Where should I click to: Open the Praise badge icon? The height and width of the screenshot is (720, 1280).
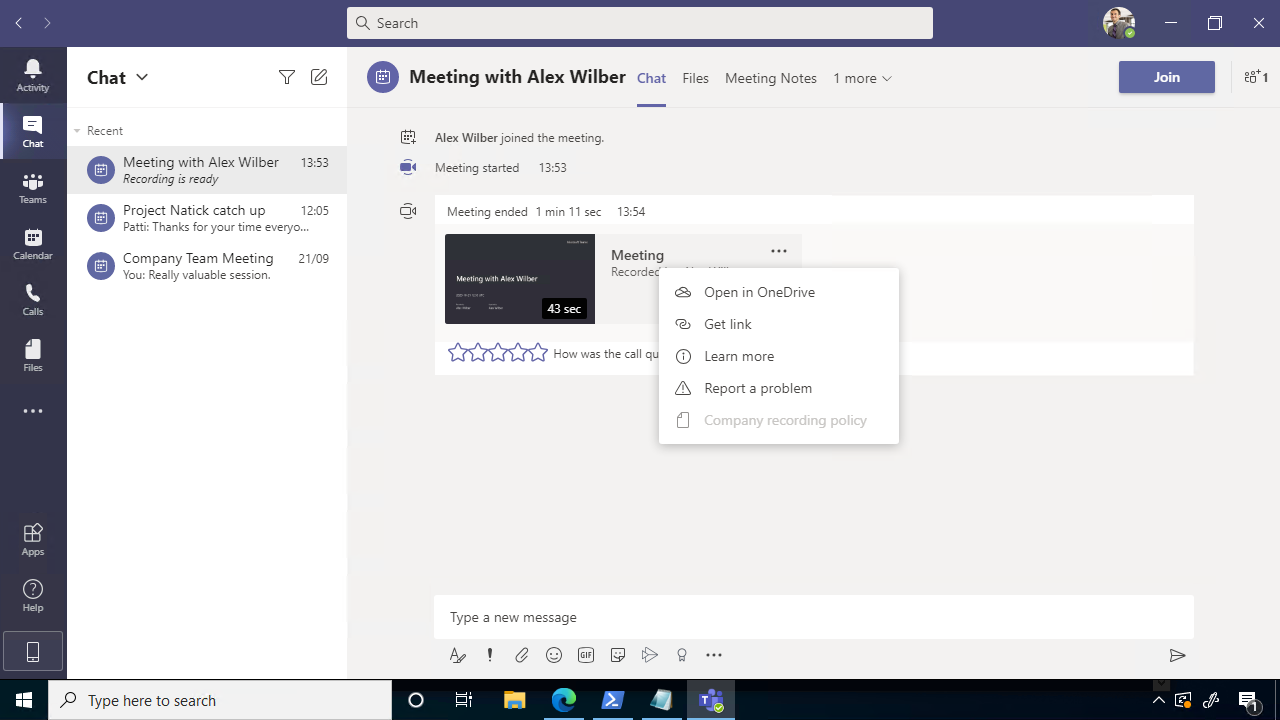682,655
